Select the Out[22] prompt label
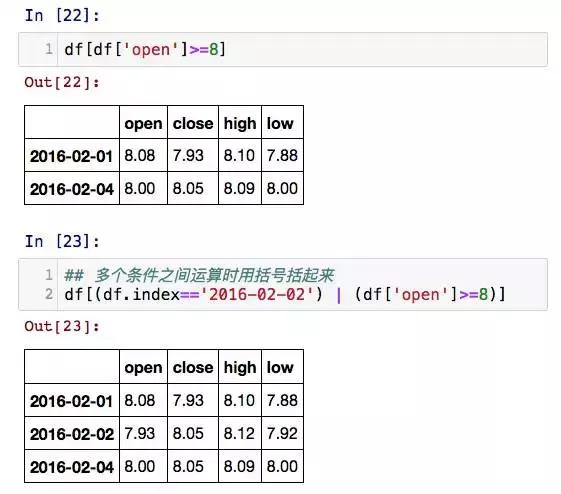Image resolution: width=561 pixels, height=494 pixels. tap(62, 82)
